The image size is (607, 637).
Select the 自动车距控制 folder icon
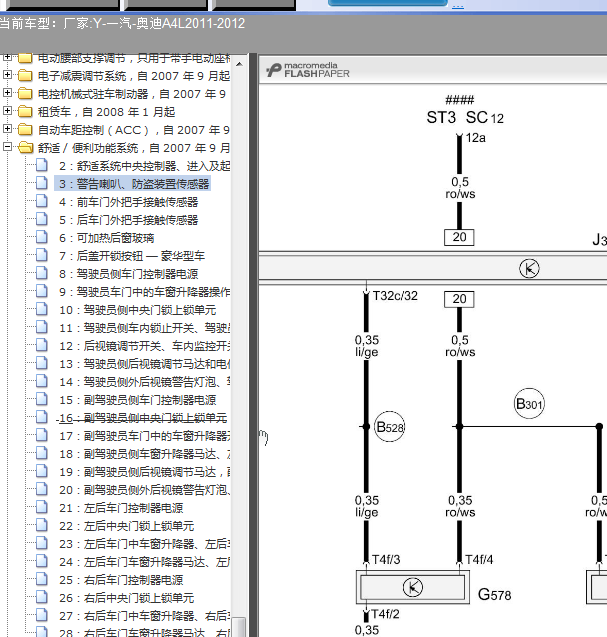[x=25, y=130]
